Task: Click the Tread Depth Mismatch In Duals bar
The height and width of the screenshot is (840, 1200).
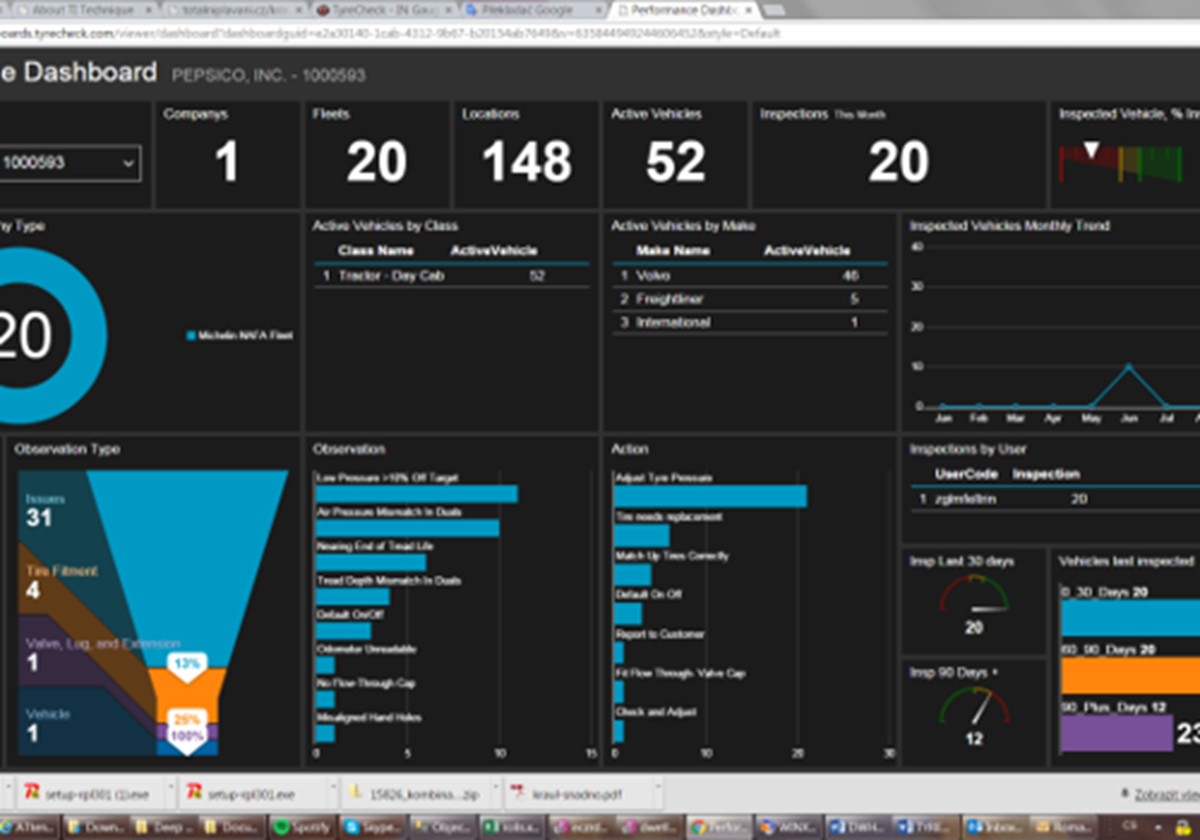Action: pos(352,597)
